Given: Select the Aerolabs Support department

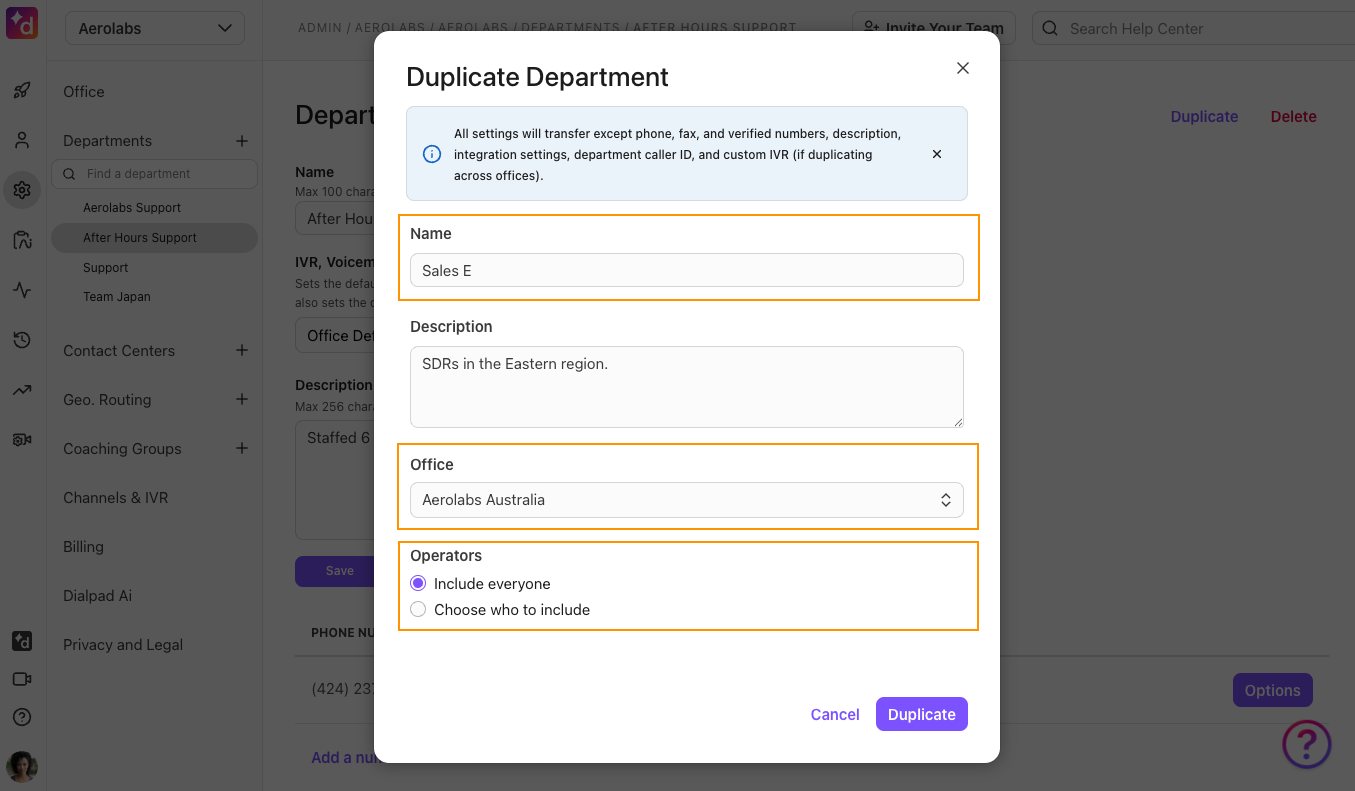Looking at the screenshot, I should click(132, 208).
